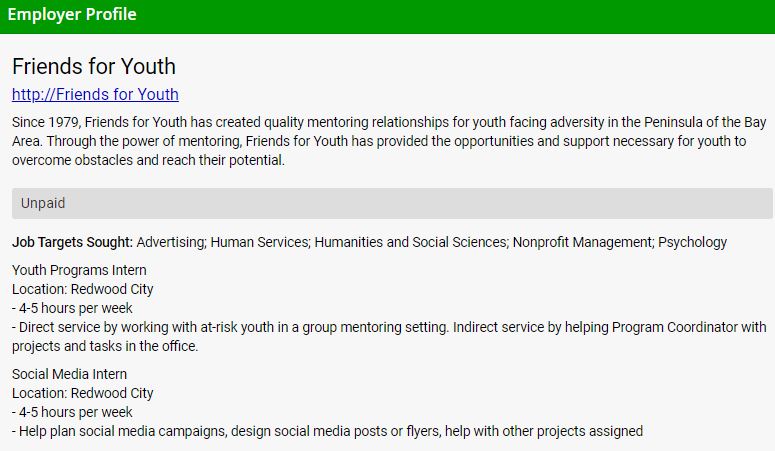Image resolution: width=775 pixels, height=451 pixels.
Task: Click the Youth Programs Intern title
Action: point(79,270)
